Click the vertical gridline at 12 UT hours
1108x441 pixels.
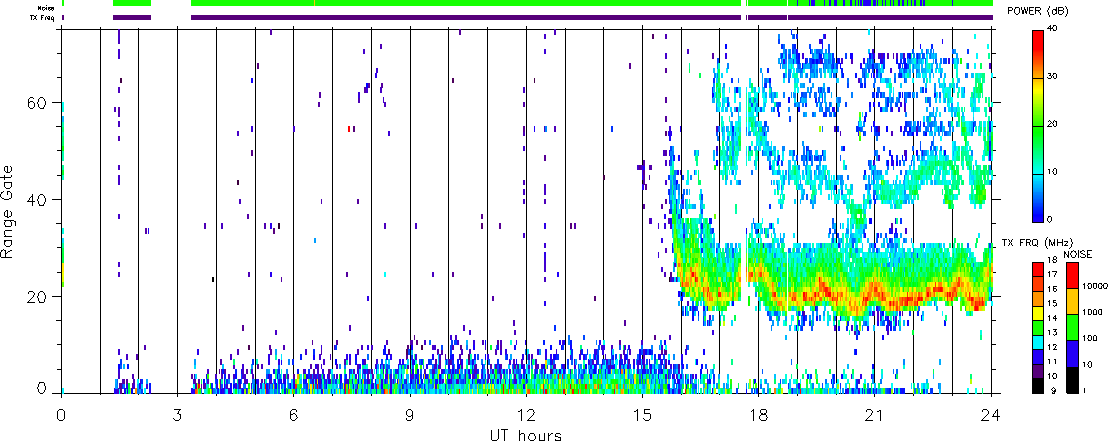coord(526,211)
